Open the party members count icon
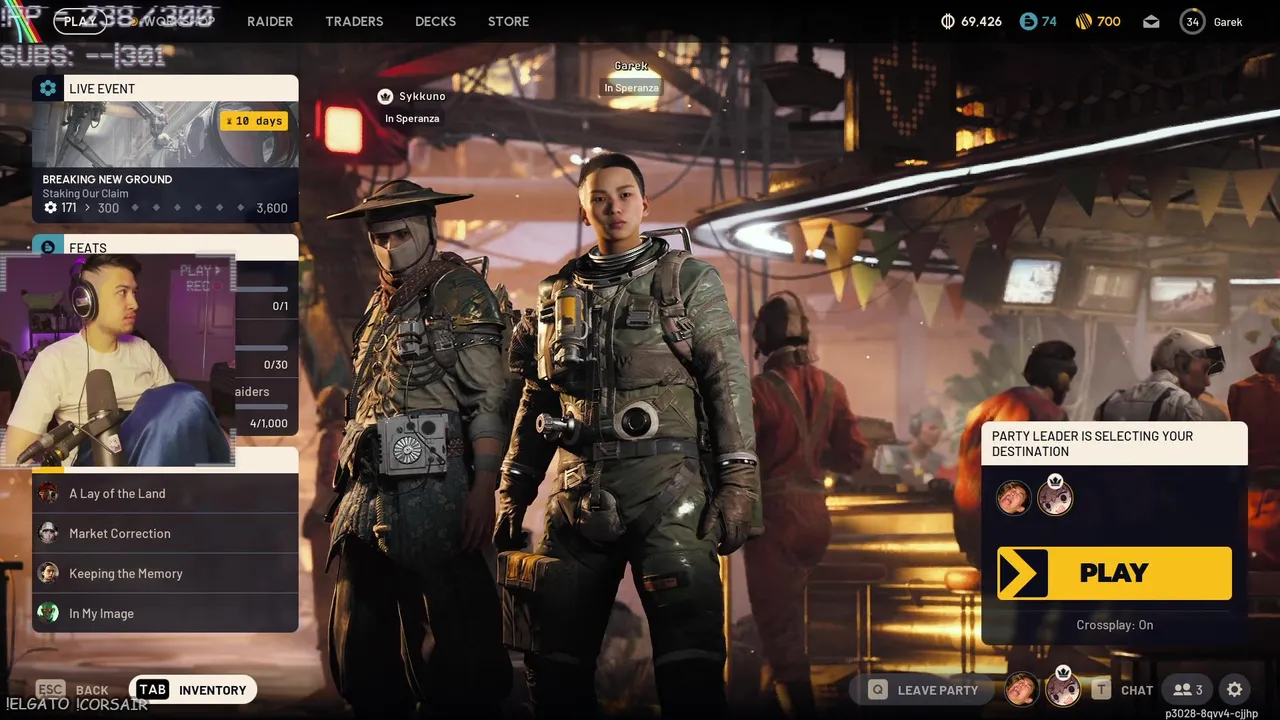 coord(1188,690)
